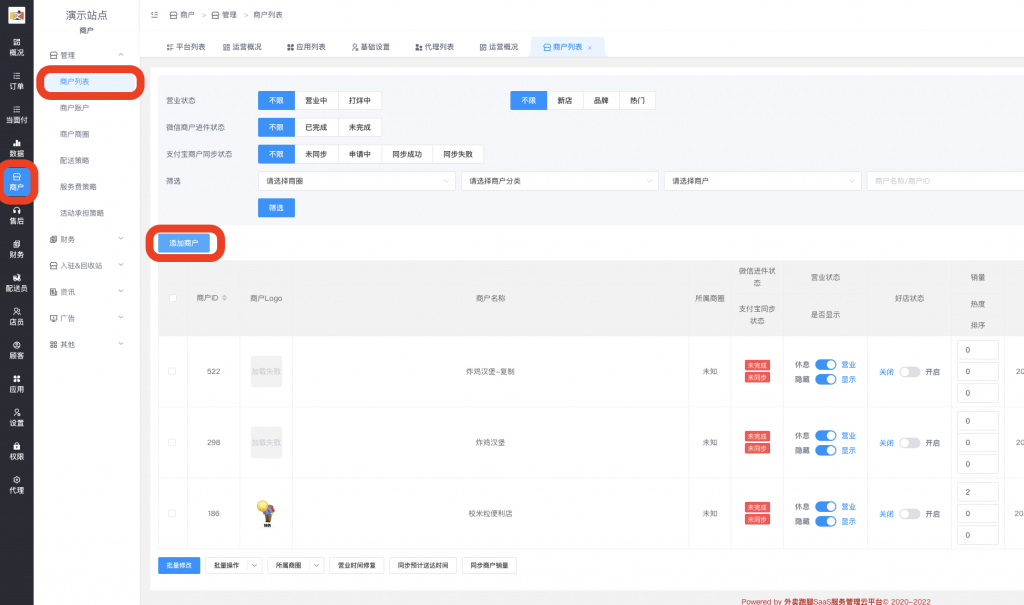Viewport: 1024px width, 605px height.
Task: Close the 商户列表 tab with its x icon
Action: pyautogui.click(x=590, y=48)
